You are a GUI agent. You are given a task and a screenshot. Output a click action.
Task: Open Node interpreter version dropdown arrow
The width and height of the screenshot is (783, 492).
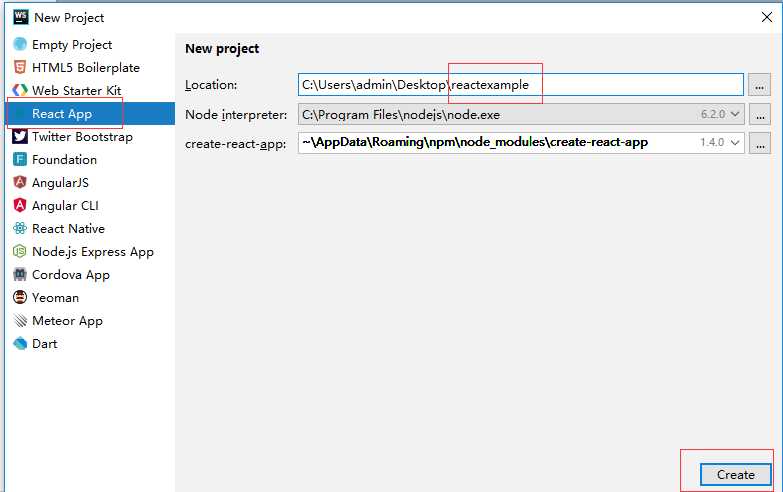pos(735,114)
